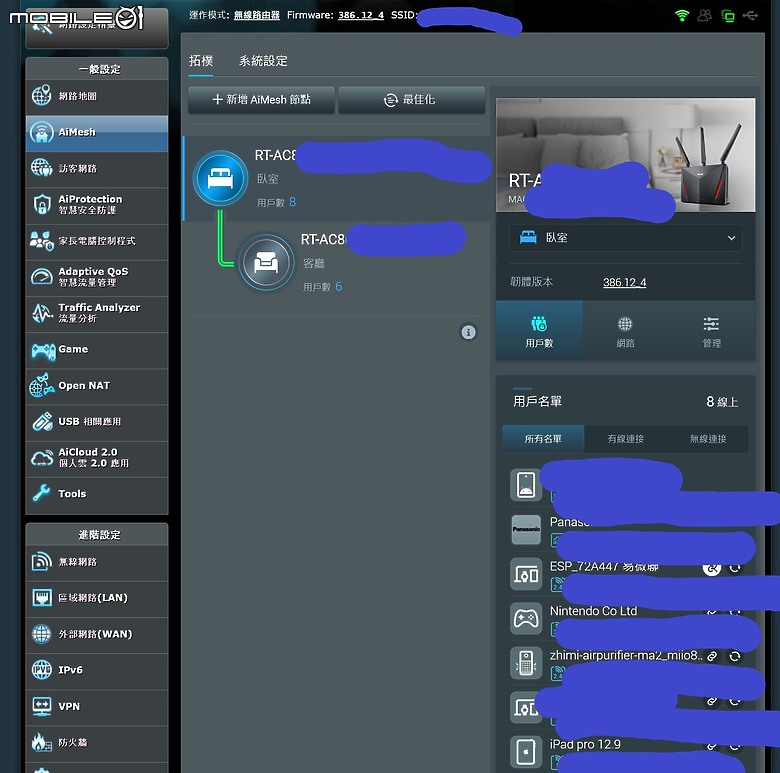Open firmware version 386.12_4 link in panel

[624, 283]
